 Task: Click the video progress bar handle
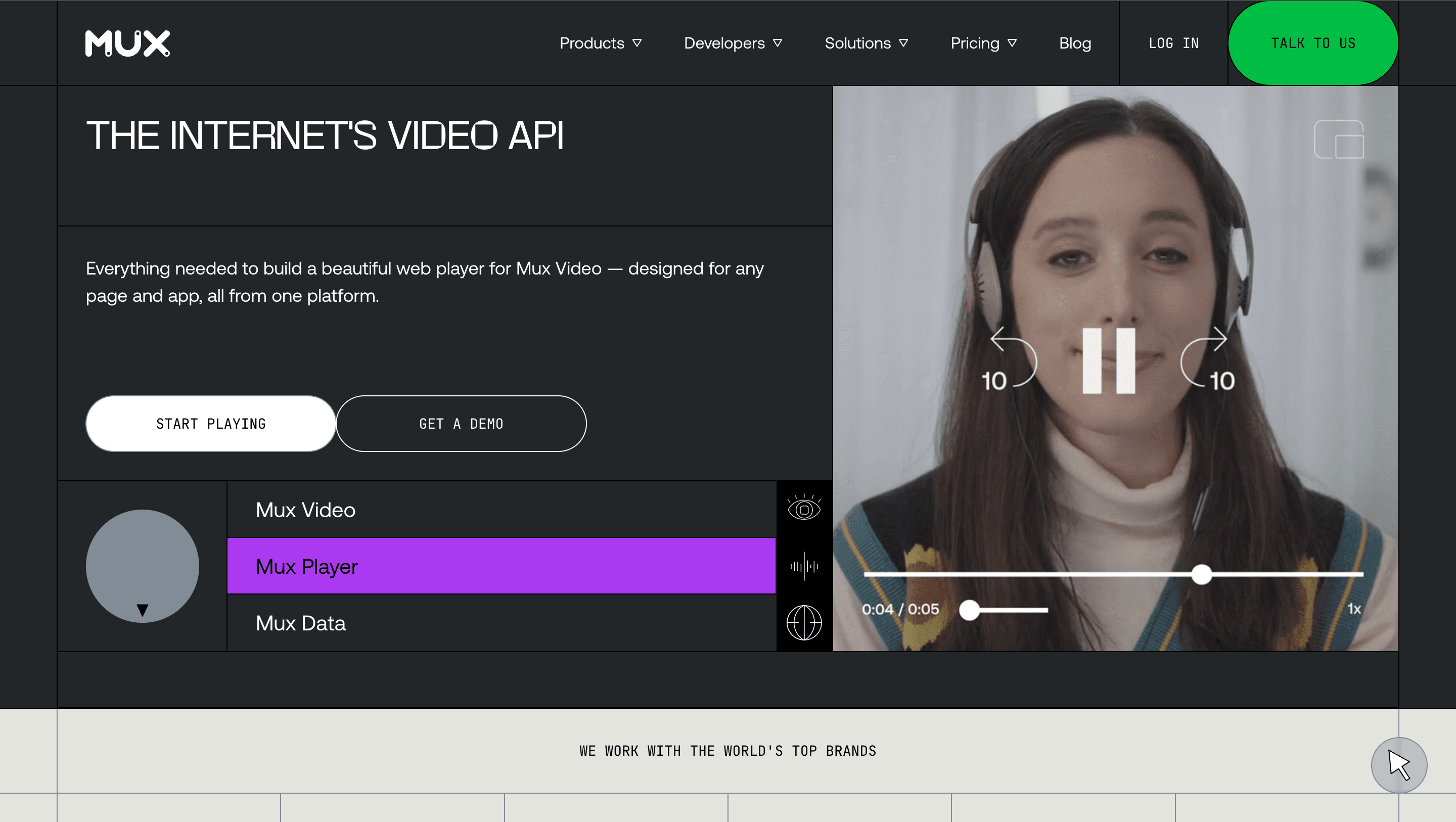click(1201, 574)
